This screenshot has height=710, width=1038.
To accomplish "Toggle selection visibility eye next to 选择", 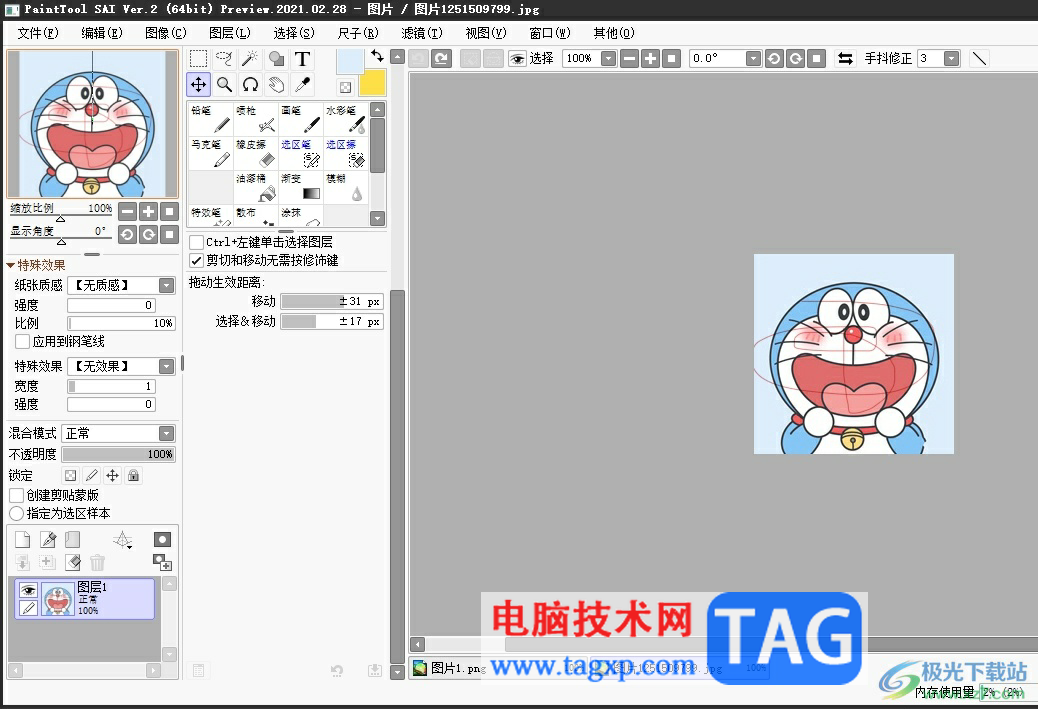I will click(x=517, y=58).
